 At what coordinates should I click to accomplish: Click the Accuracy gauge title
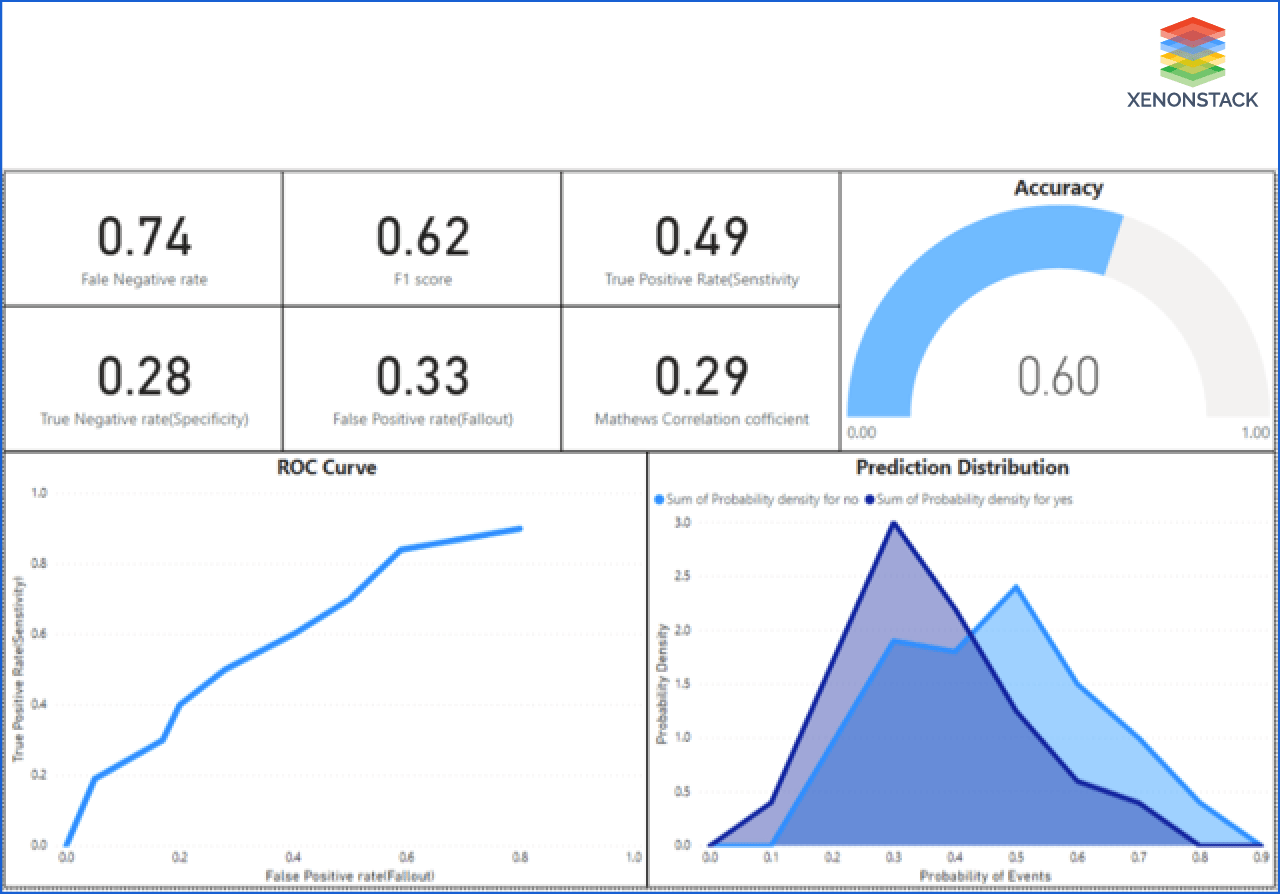pyautogui.click(x=1058, y=188)
